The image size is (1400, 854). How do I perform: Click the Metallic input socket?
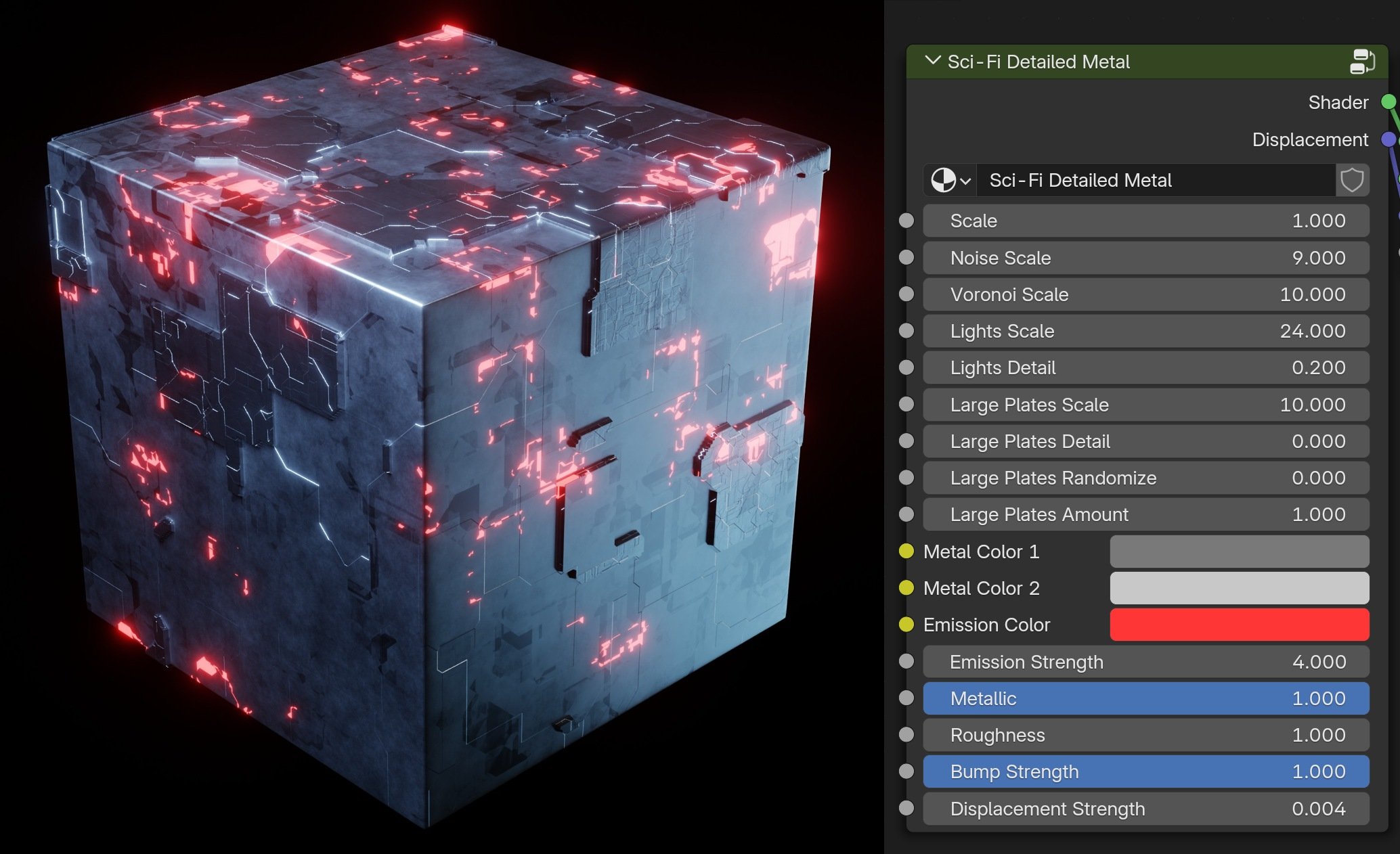coord(906,698)
